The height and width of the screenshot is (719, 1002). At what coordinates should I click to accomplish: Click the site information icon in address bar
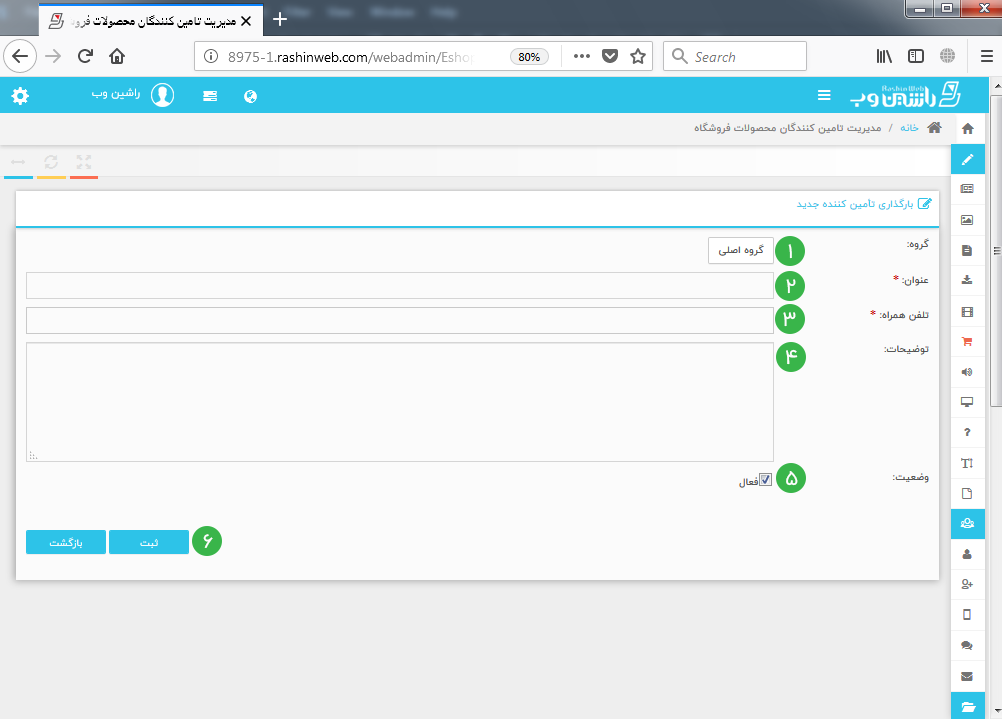coord(211,56)
